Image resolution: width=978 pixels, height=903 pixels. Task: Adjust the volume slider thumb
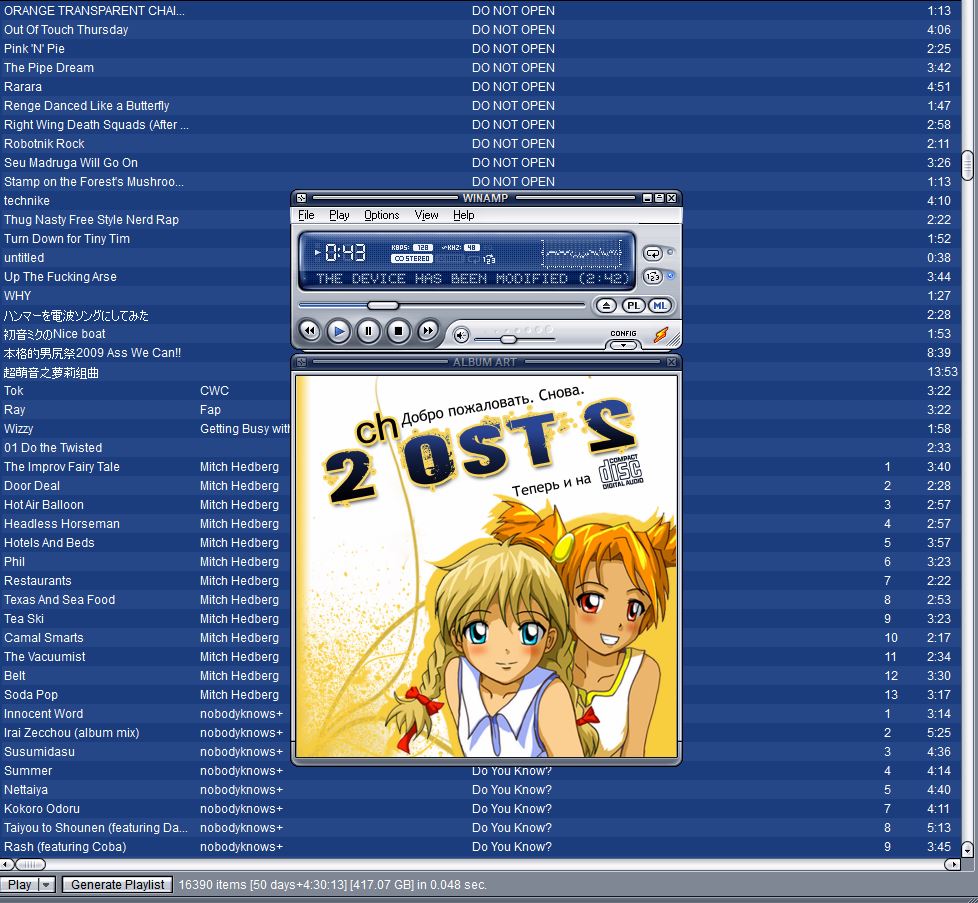pyautogui.click(x=508, y=339)
